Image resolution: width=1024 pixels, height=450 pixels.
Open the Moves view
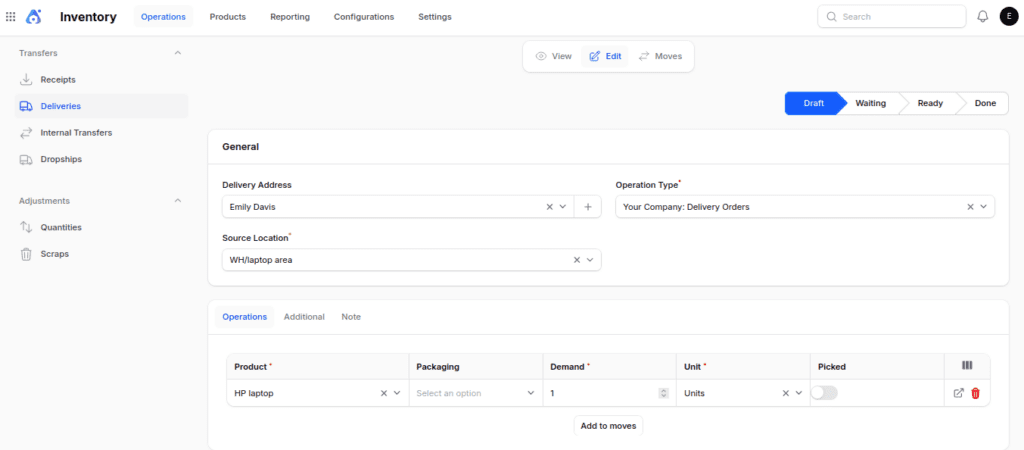660,56
